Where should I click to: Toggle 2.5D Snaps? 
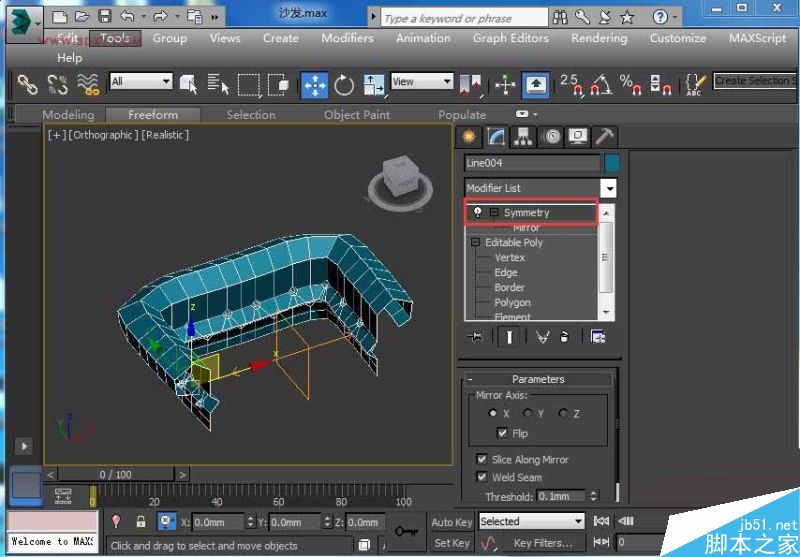(x=571, y=85)
